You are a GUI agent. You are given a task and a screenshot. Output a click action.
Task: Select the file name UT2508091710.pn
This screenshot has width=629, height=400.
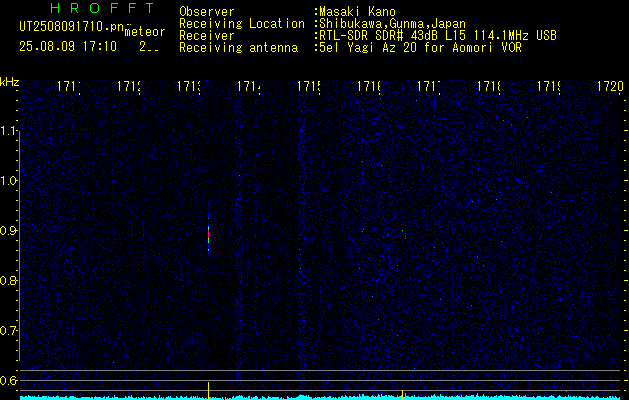pos(71,26)
